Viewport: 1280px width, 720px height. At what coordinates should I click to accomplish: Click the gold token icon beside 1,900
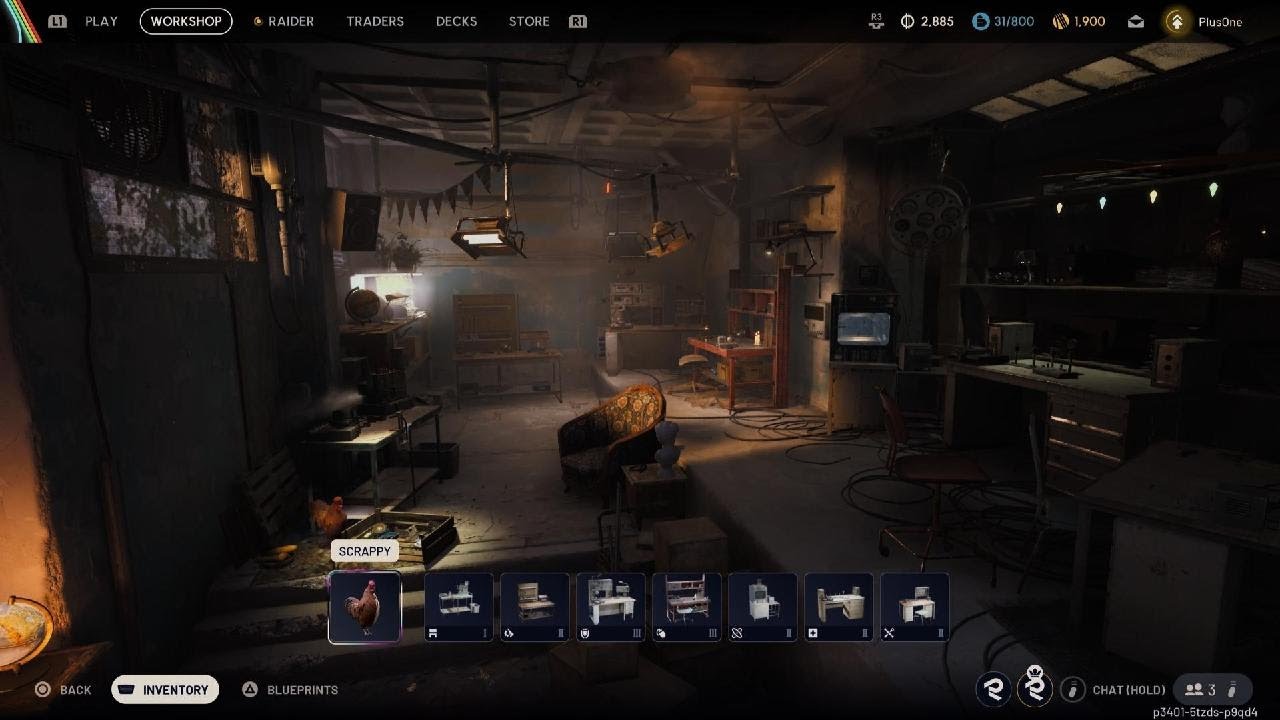[1061, 21]
